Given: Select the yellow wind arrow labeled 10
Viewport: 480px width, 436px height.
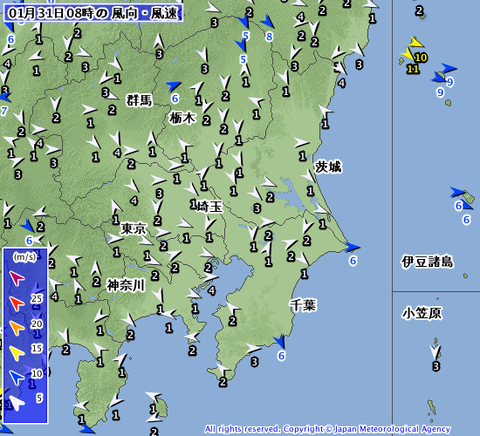Looking at the screenshot, I should [x=417, y=43].
